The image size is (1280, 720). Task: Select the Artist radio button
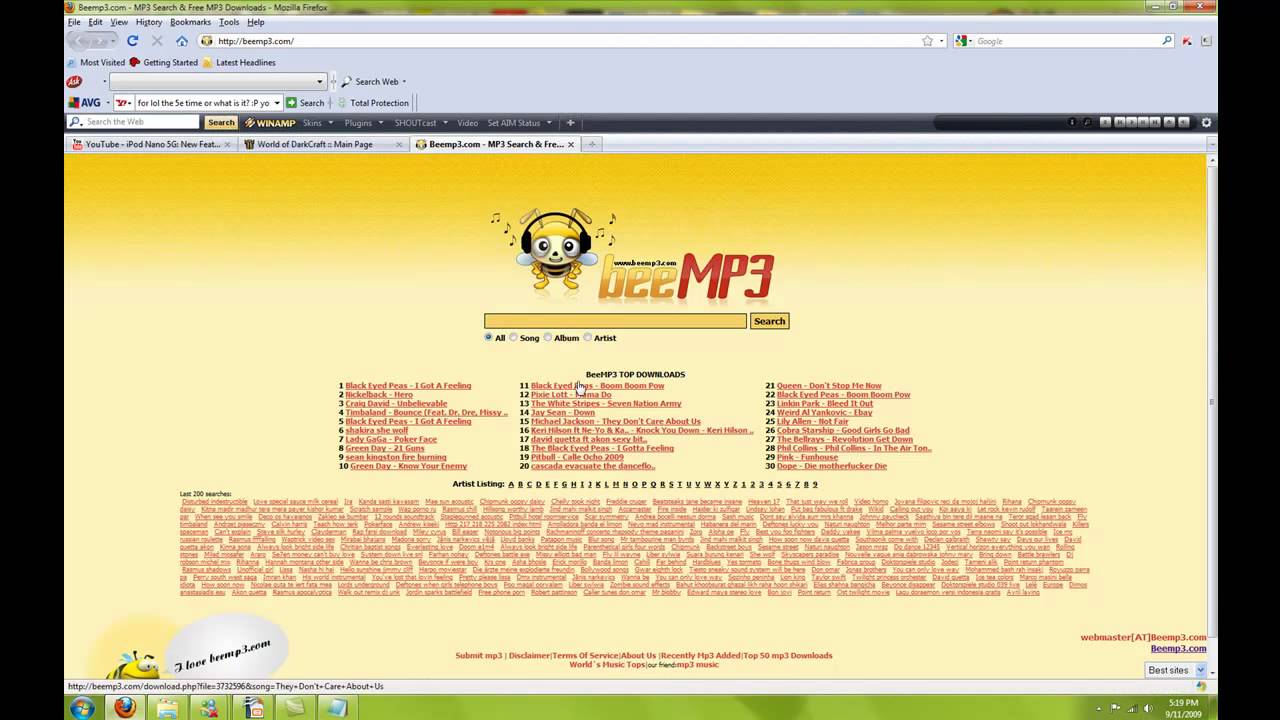[x=587, y=337]
